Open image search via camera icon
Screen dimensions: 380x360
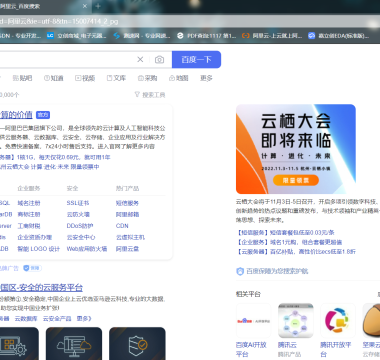[159, 59]
